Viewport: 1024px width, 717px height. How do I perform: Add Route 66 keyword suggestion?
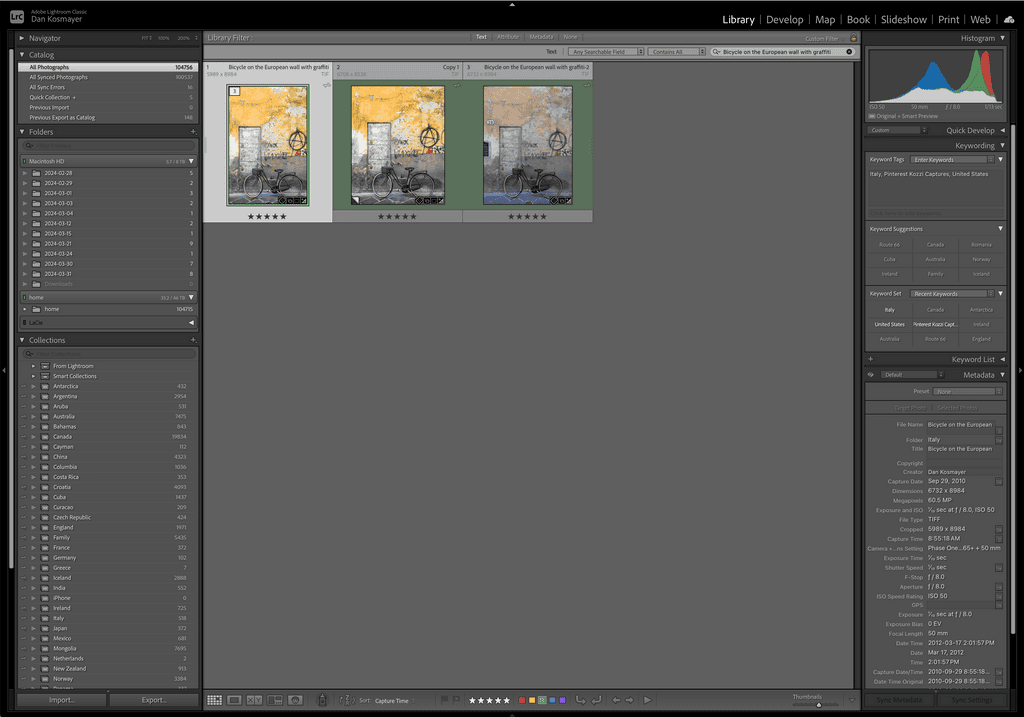pyautogui.click(x=889, y=245)
